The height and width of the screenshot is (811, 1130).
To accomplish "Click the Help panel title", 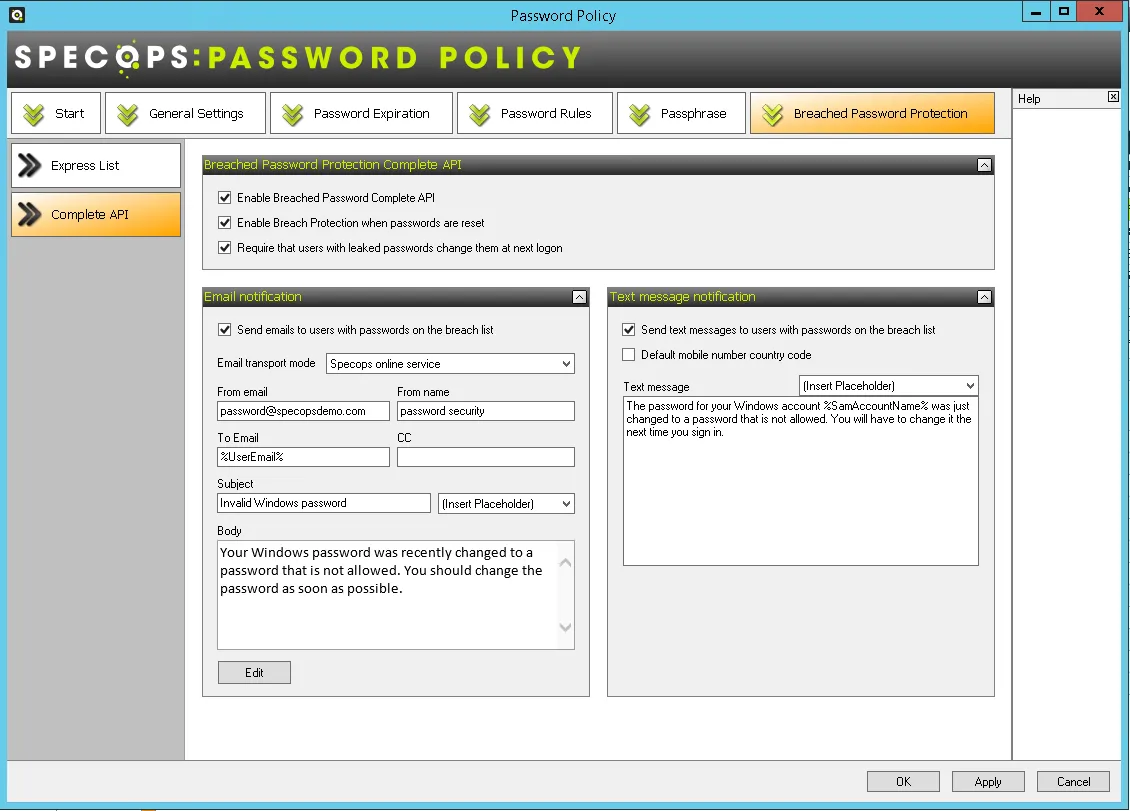I will (1028, 99).
